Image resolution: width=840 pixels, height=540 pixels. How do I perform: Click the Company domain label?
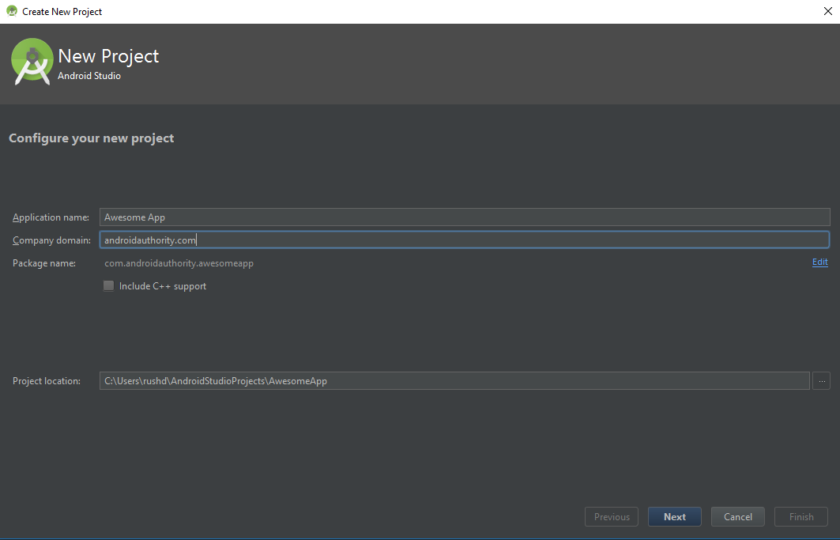51,240
